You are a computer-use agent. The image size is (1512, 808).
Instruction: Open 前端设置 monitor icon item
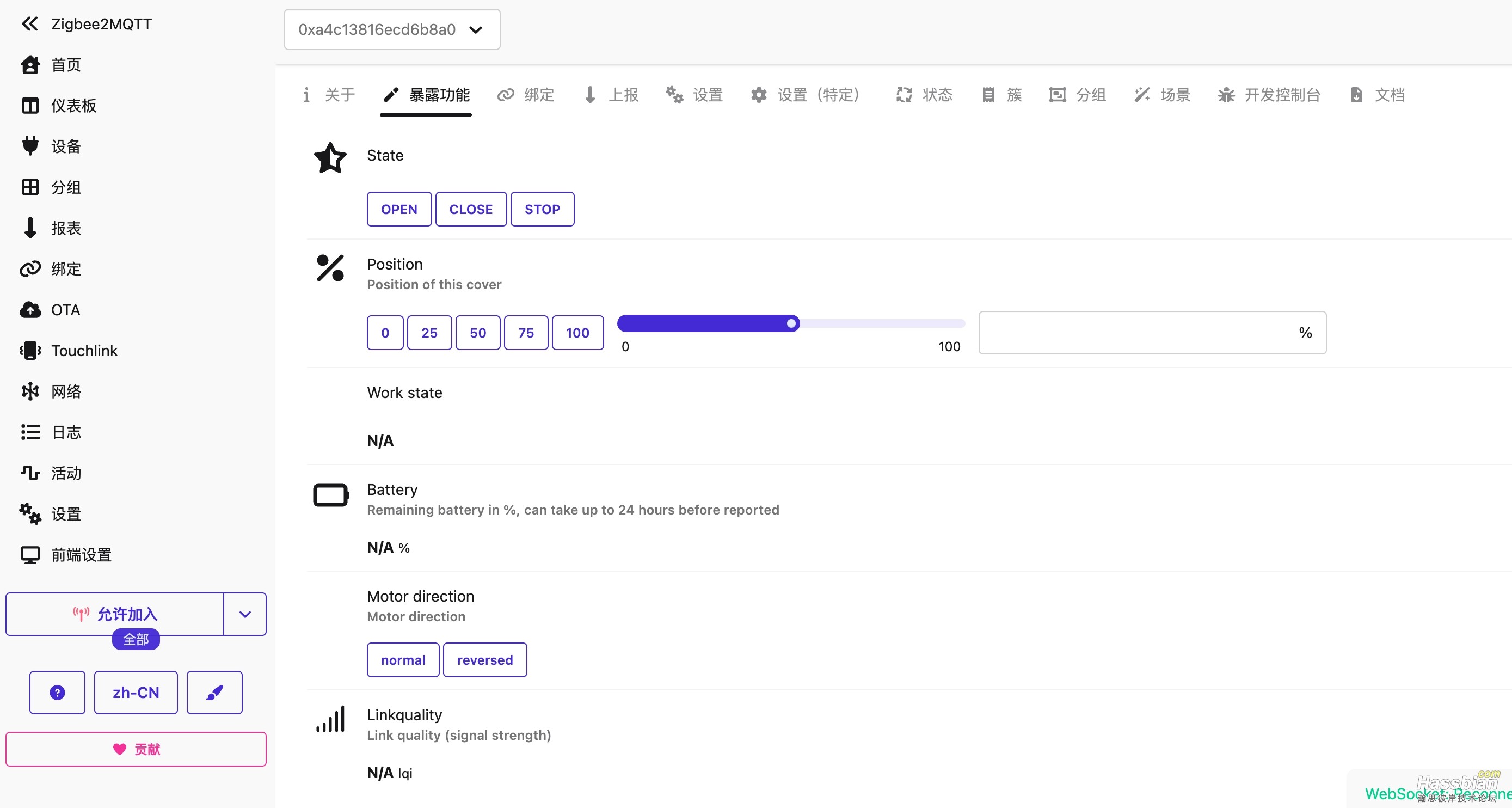click(30, 555)
